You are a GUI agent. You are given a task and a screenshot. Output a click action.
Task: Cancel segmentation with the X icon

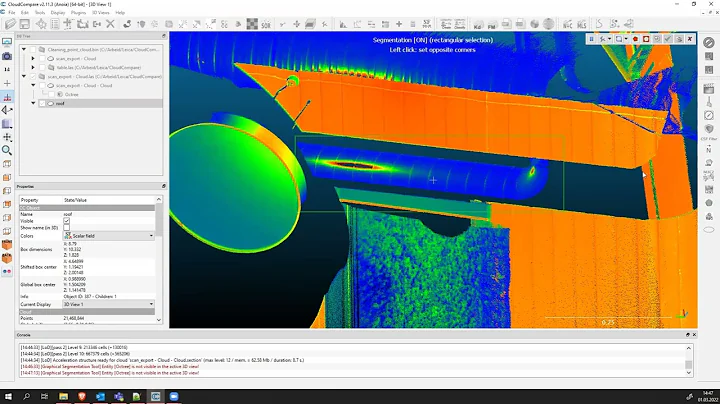[690, 39]
